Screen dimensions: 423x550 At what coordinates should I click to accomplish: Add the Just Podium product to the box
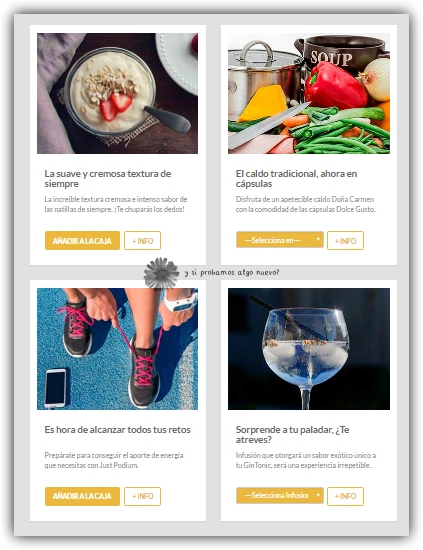(82, 496)
